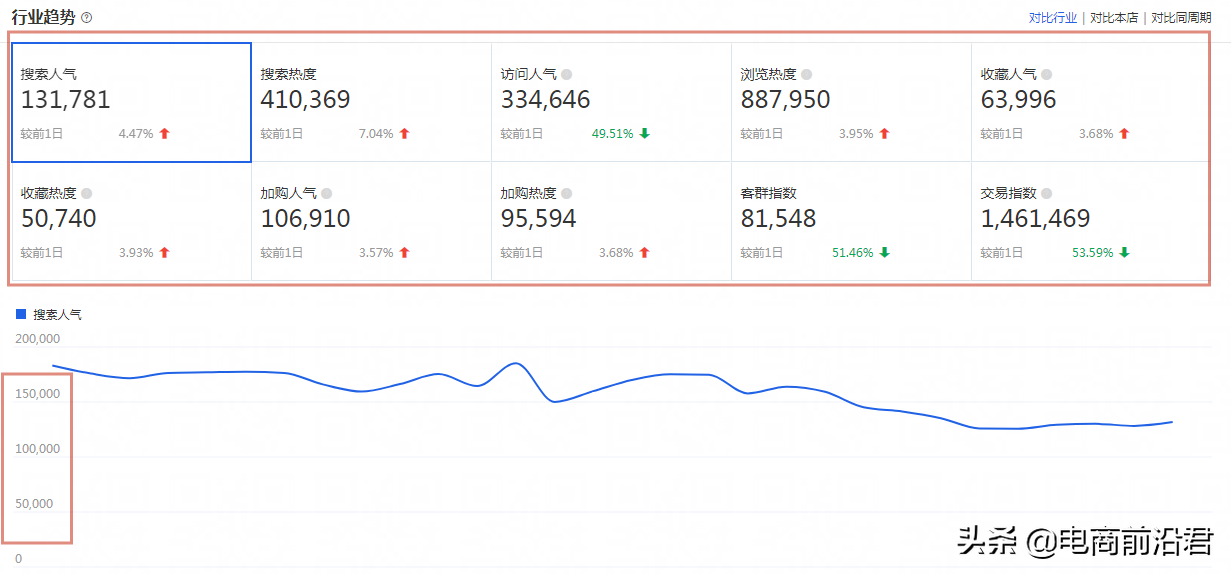This screenshot has height=574, width=1231.
Task: Select the 交易指数 value 1,461,469
Action: pyautogui.click(x=1035, y=219)
